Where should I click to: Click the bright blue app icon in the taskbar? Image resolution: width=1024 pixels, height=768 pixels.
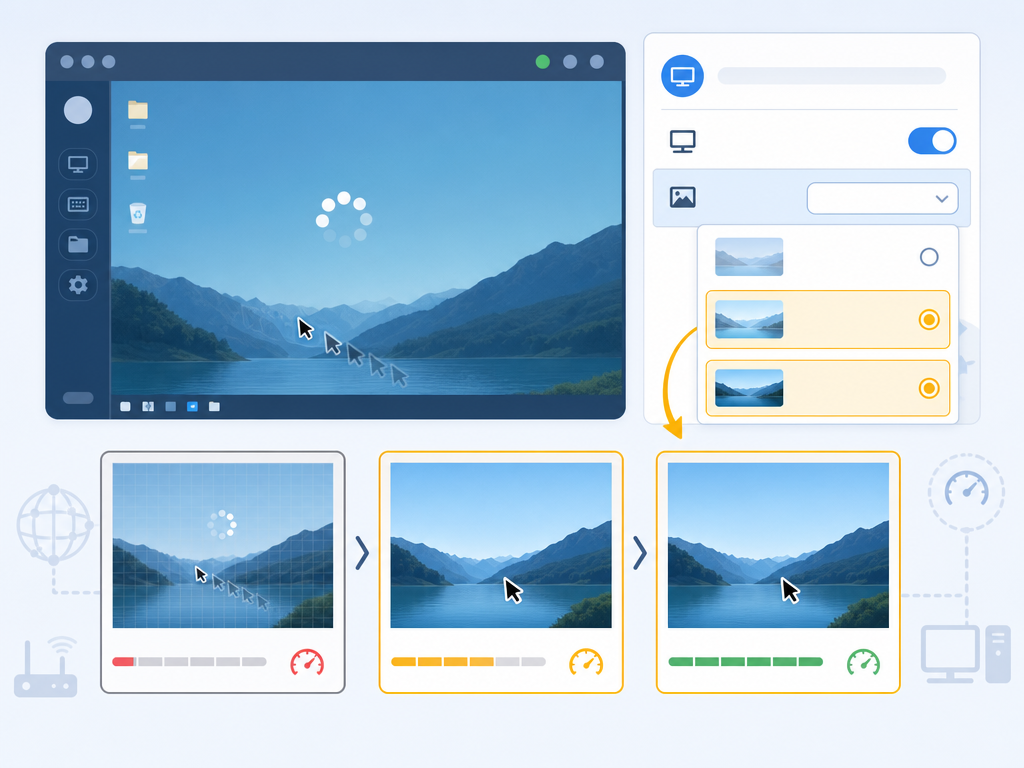click(193, 406)
